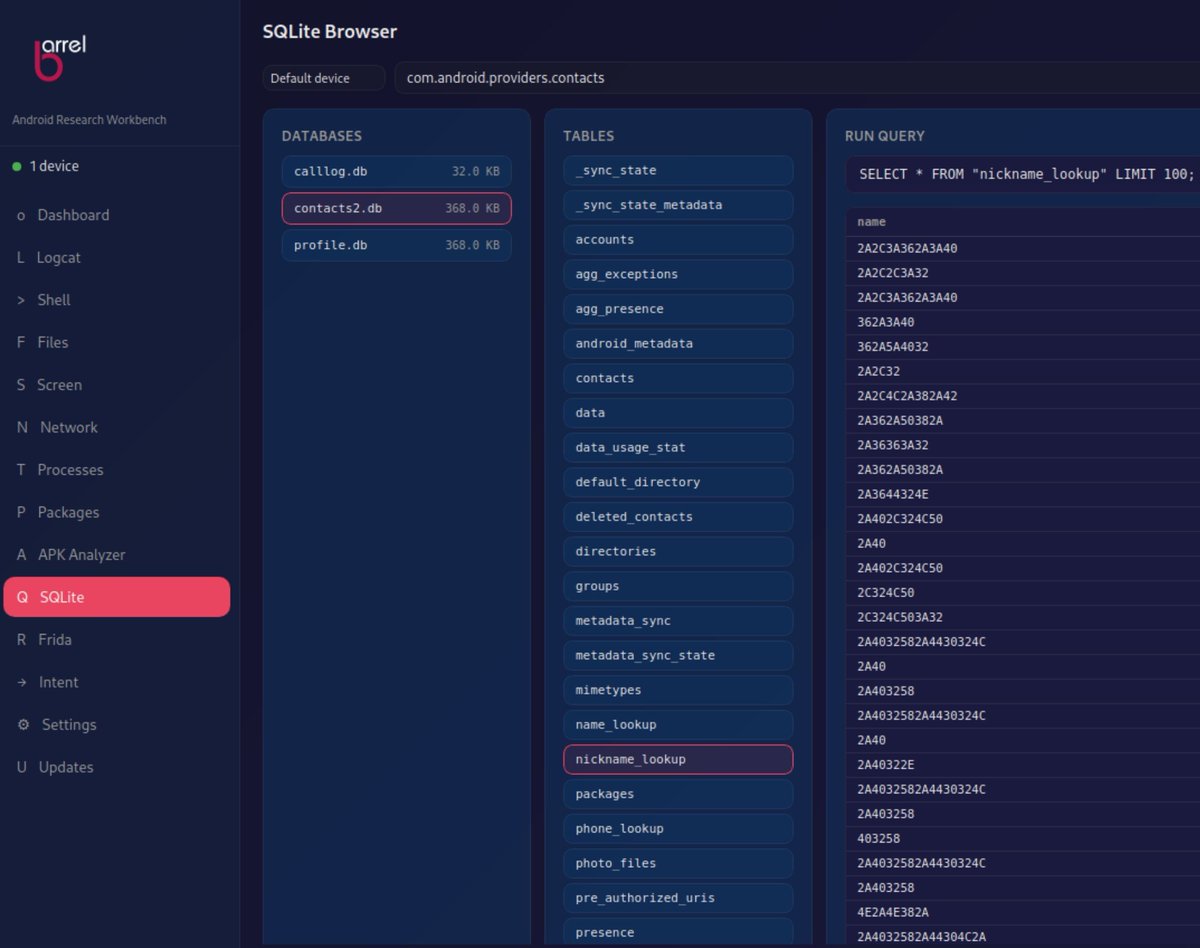
Task: Open the name_lookup table
Action: tap(678, 725)
